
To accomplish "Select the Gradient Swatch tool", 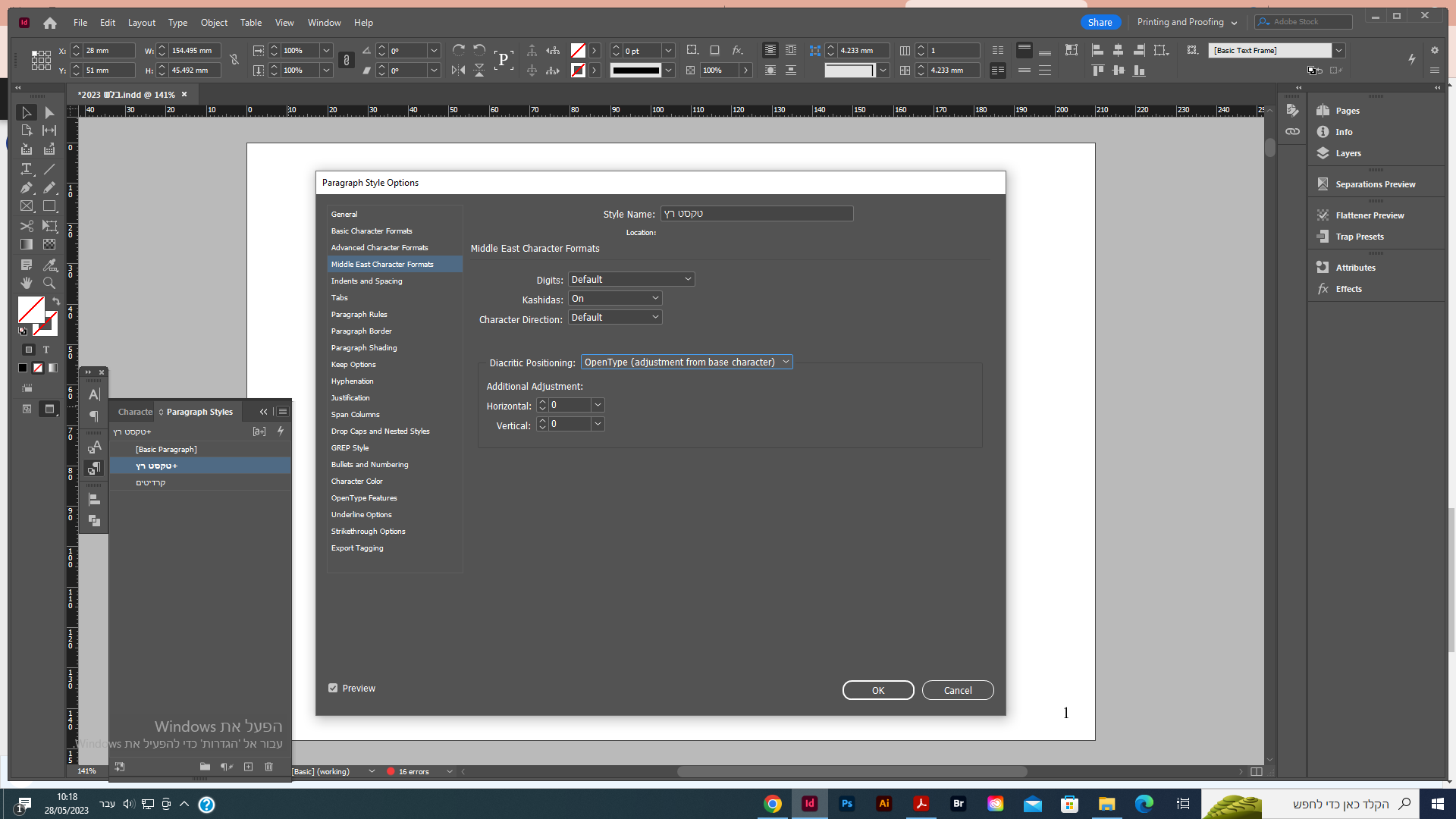I will click(x=27, y=244).
